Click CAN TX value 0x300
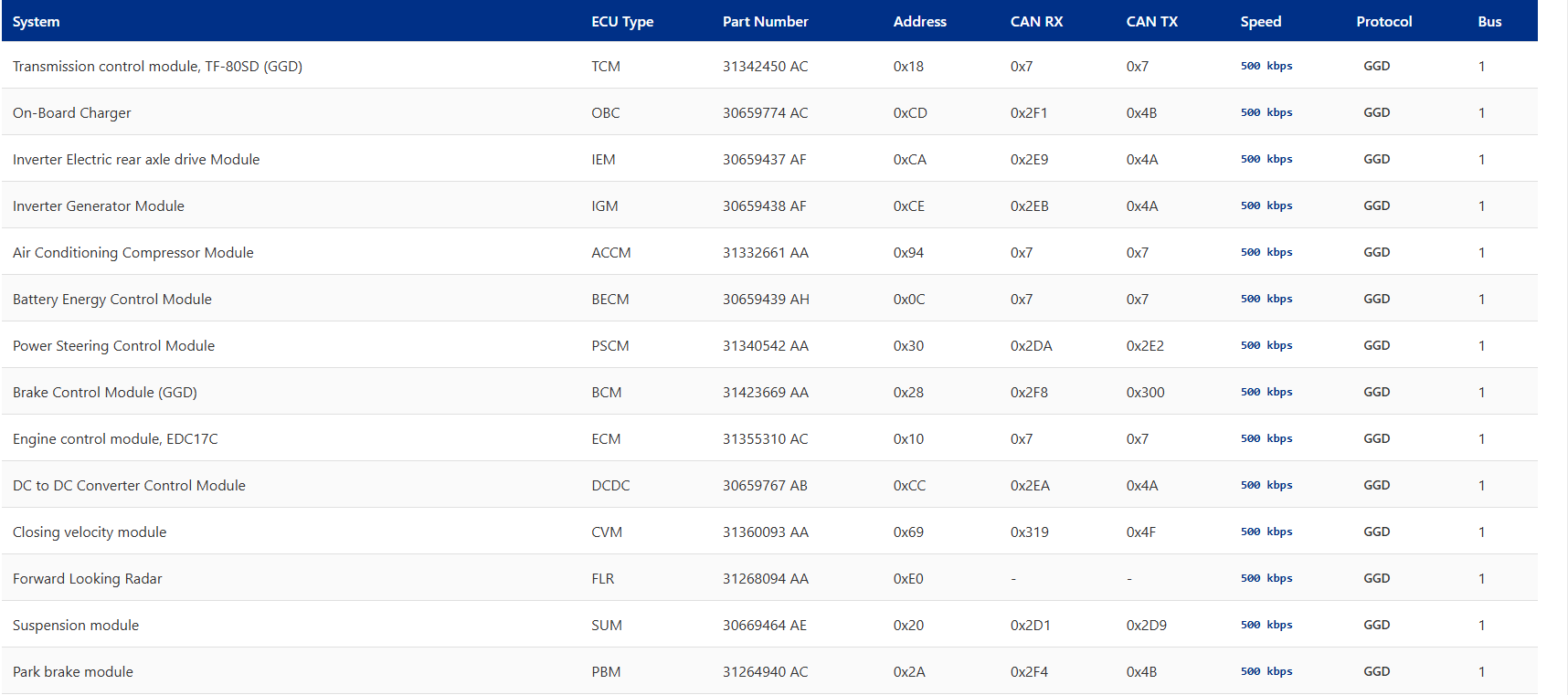Screen dimensions: 1568x695 click(1145, 393)
